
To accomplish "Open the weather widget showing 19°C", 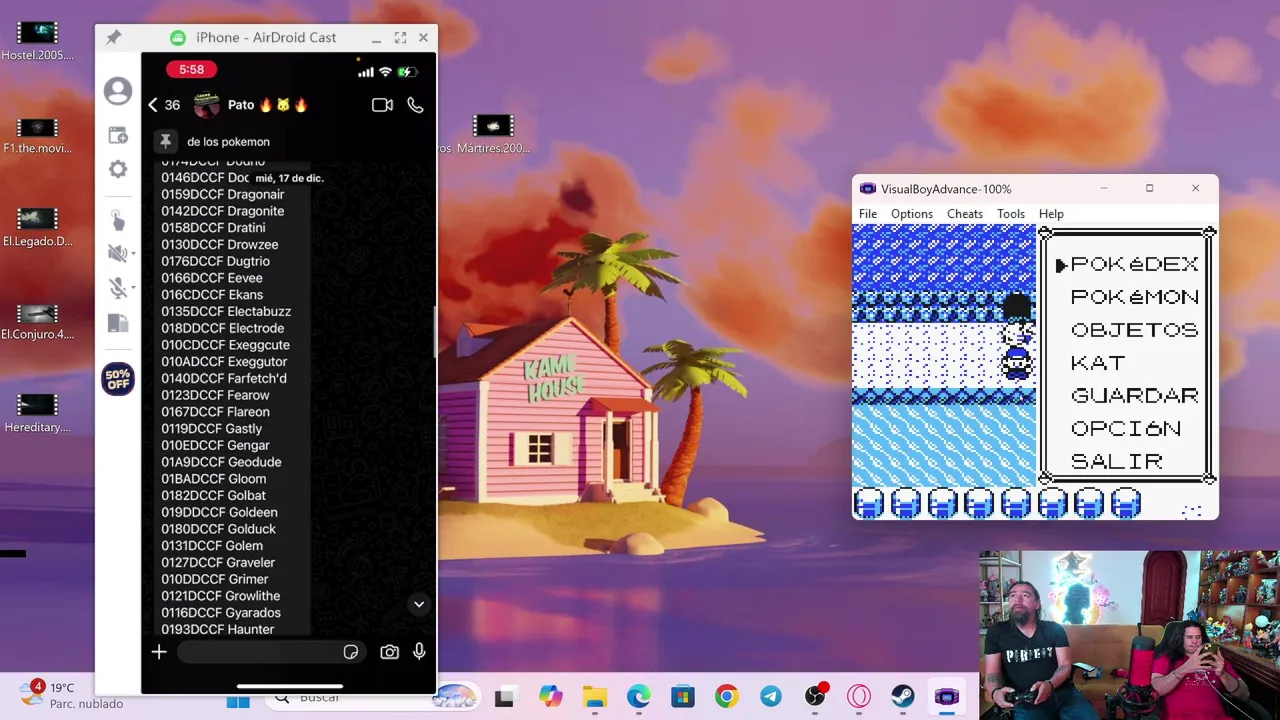I will [x=72, y=695].
